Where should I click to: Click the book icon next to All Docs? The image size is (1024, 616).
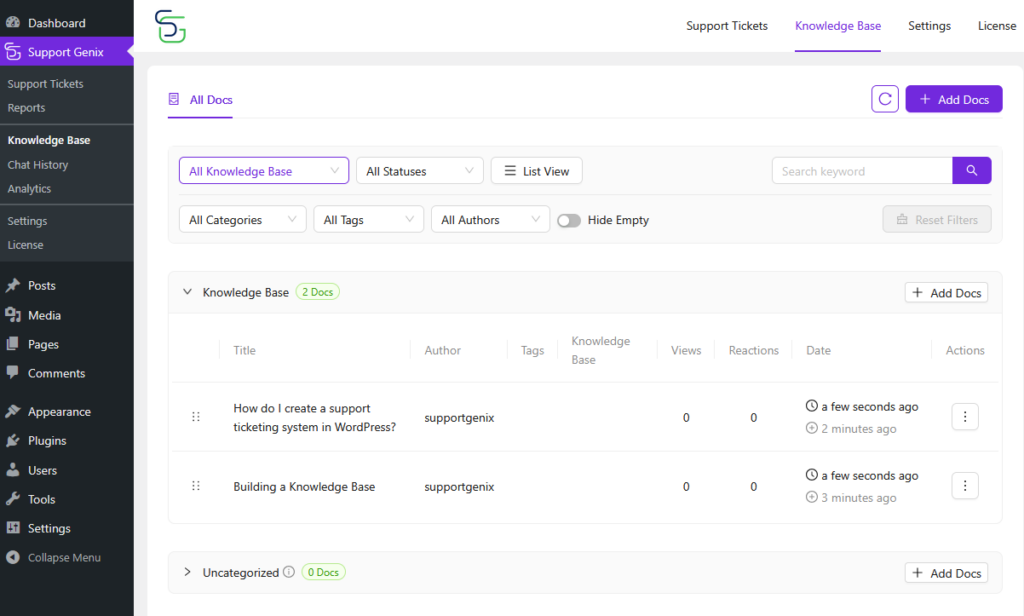click(172, 99)
